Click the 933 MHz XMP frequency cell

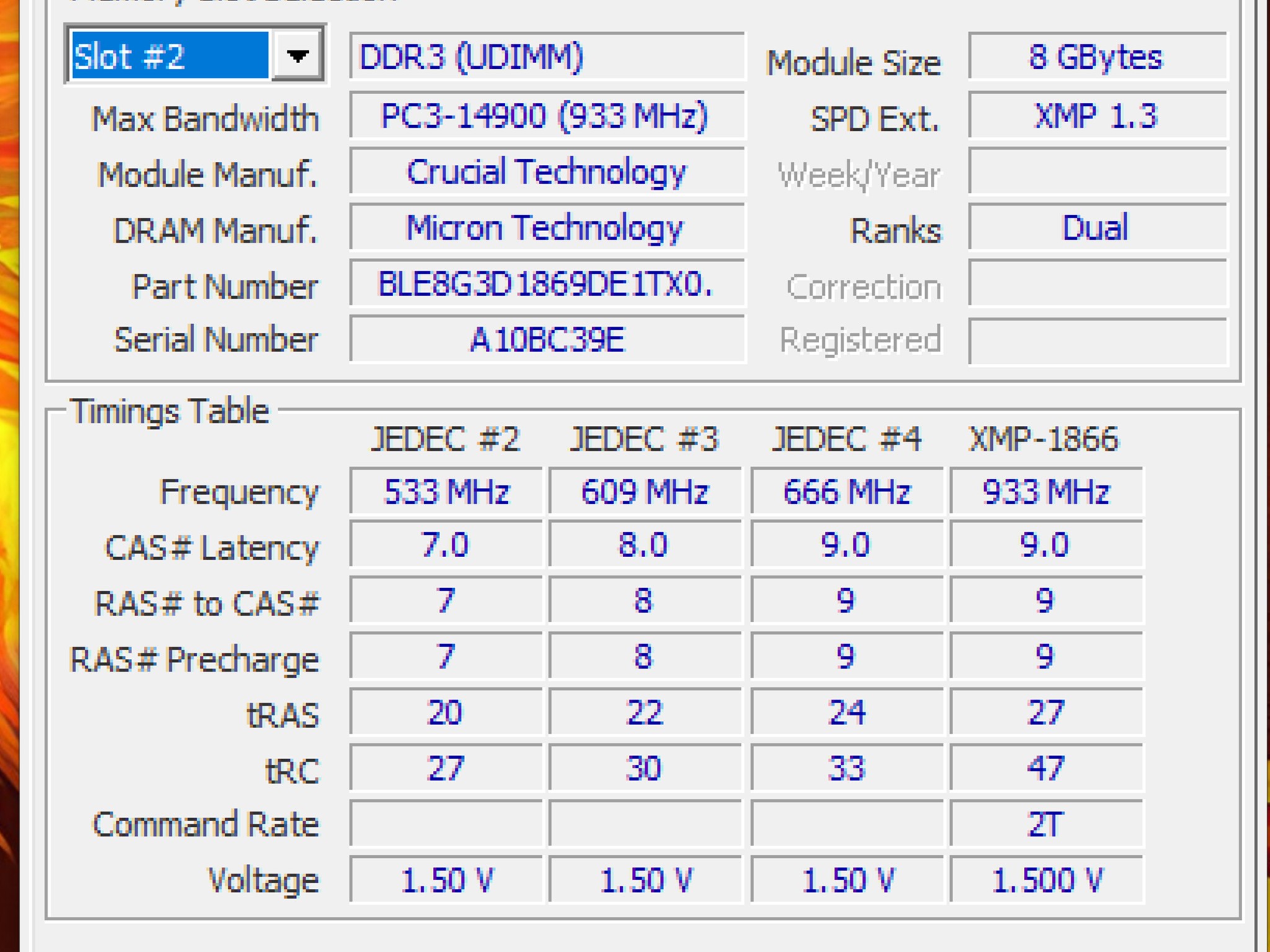pos(1046,491)
